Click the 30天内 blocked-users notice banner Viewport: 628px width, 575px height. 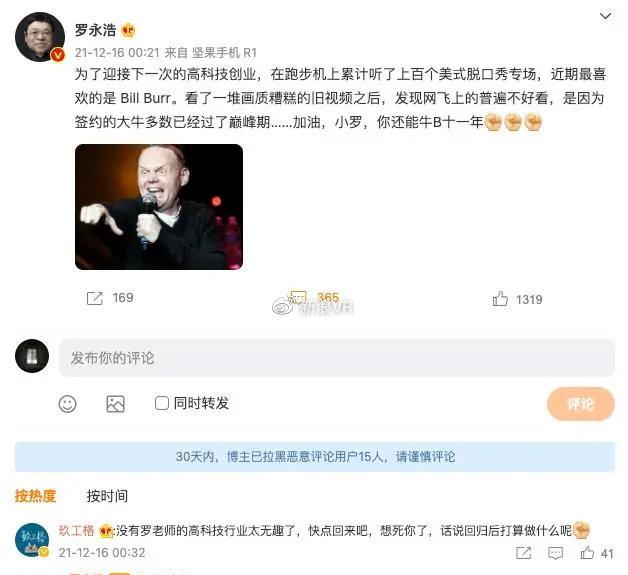pyautogui.click(x=315, y=456)
